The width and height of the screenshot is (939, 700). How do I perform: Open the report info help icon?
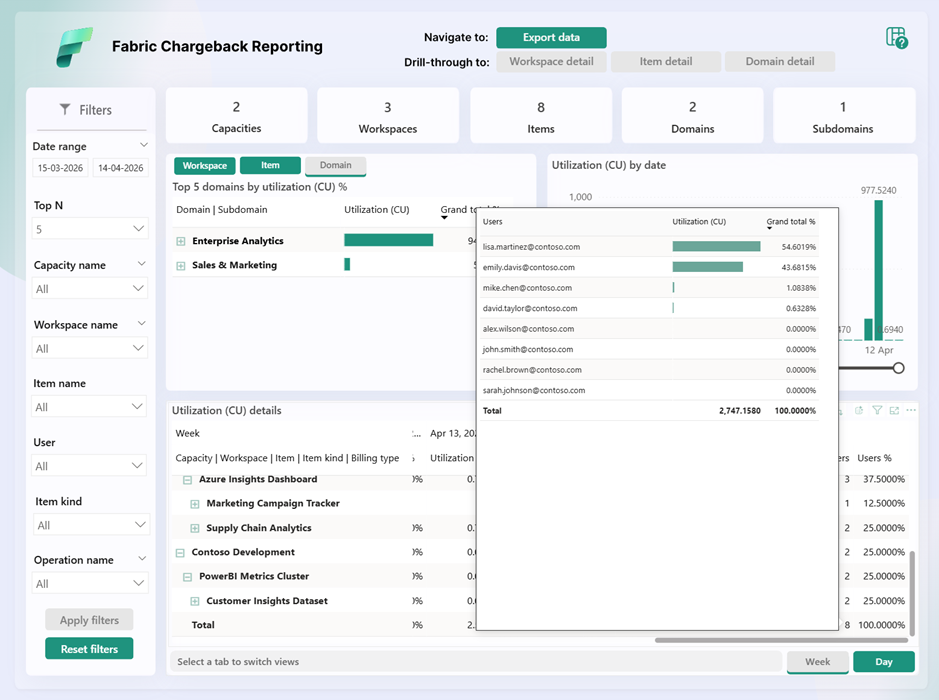(896, 38)
